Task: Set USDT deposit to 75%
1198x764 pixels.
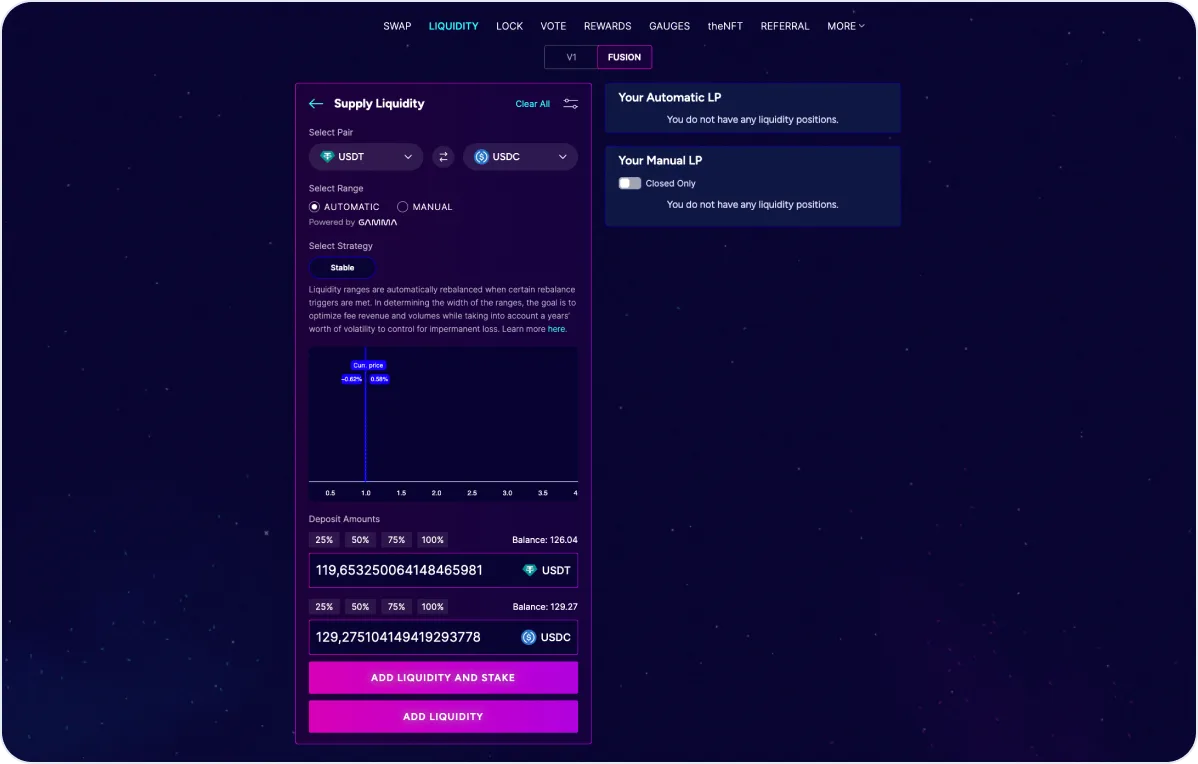Action: point(396,540)
